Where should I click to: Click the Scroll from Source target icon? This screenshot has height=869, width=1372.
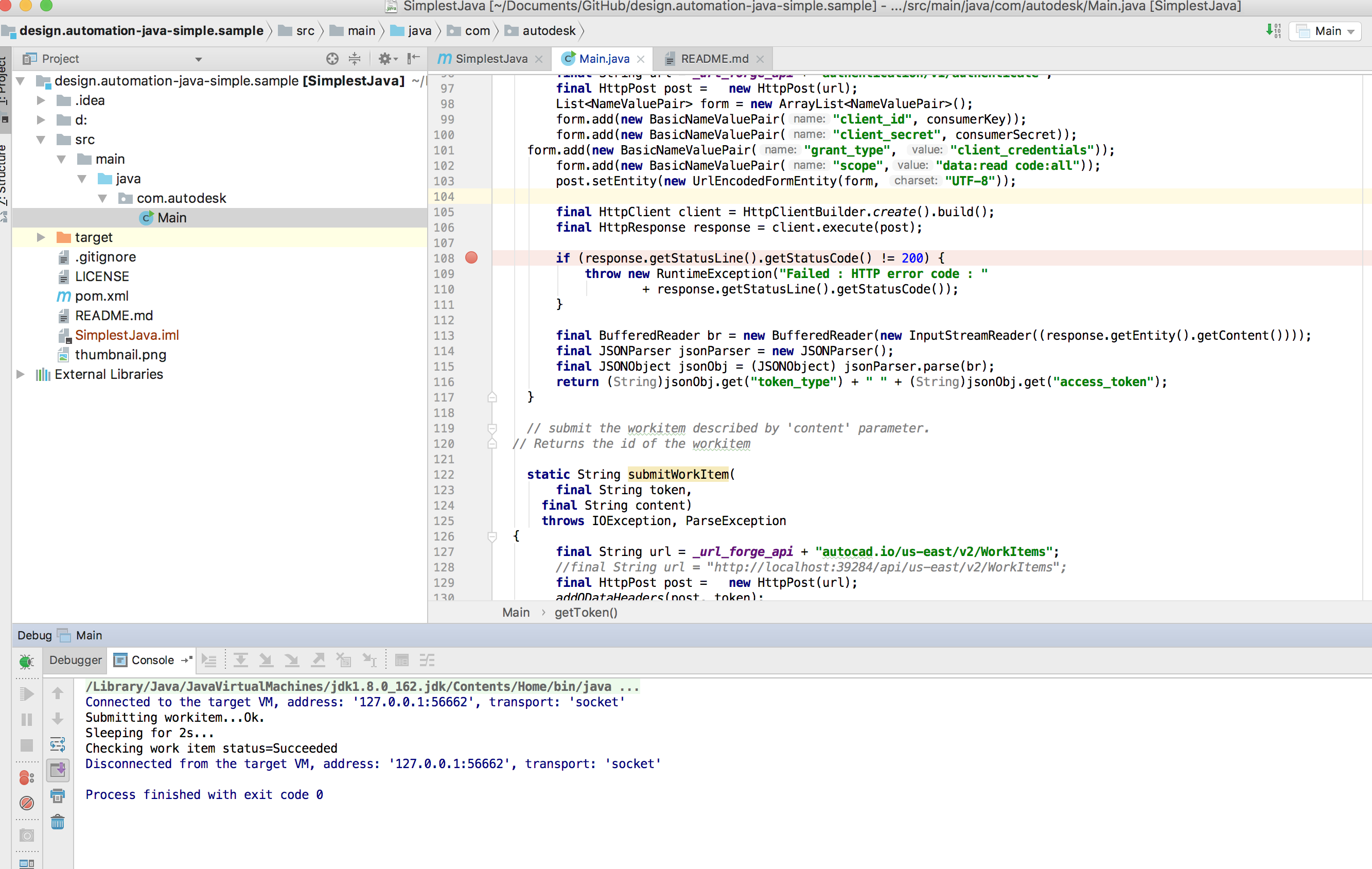point(332,58)
